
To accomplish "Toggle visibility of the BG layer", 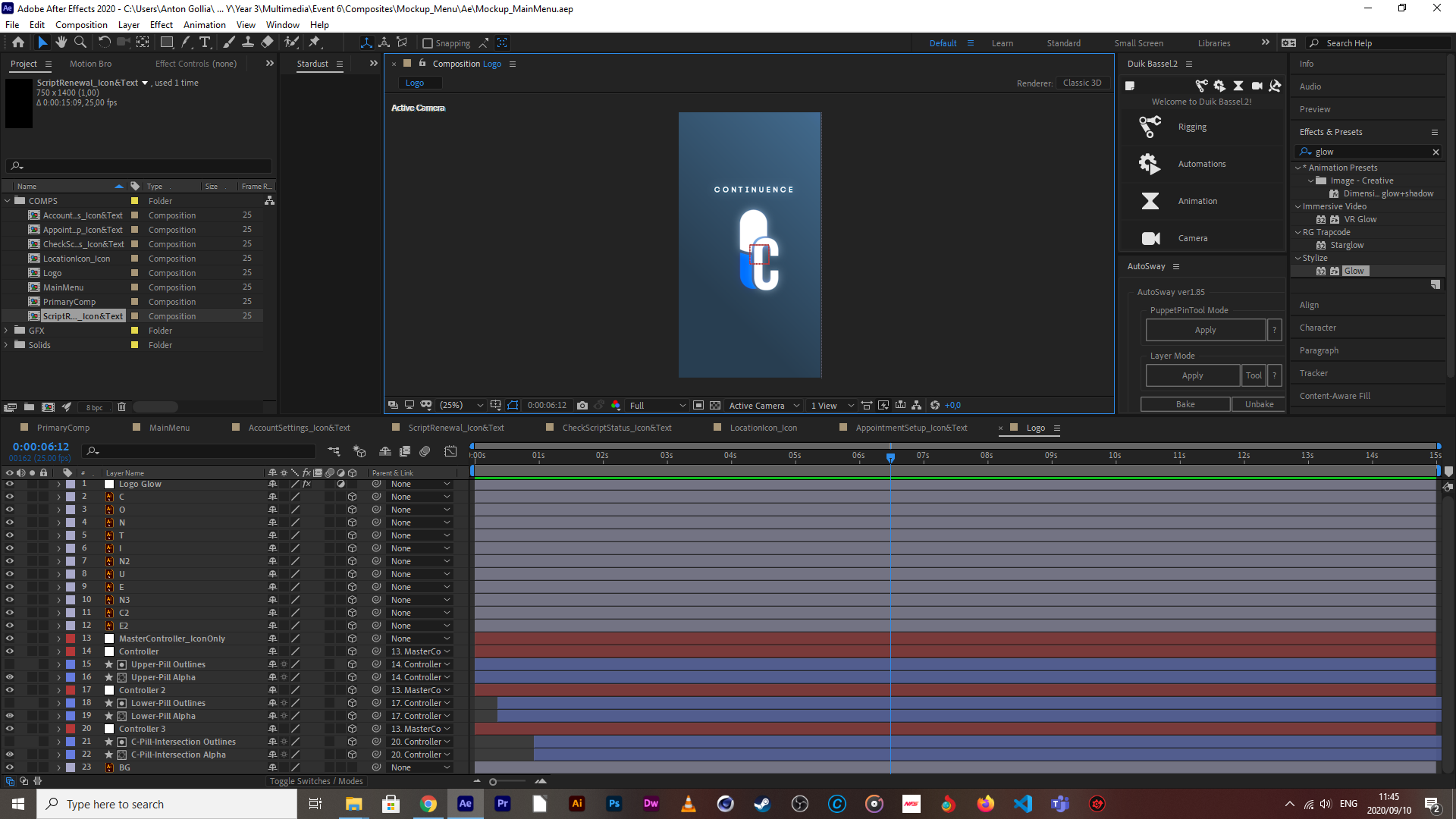I will click(10, 767).
